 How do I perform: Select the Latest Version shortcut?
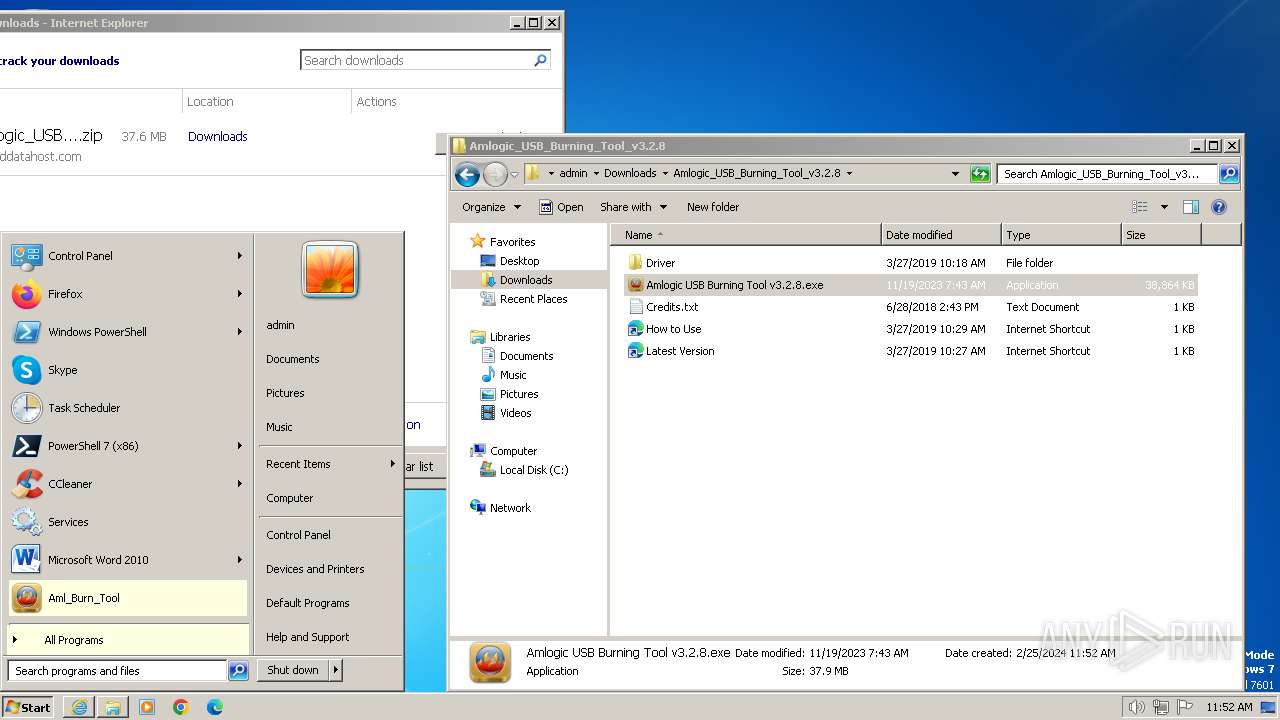[x=680, y=351]
